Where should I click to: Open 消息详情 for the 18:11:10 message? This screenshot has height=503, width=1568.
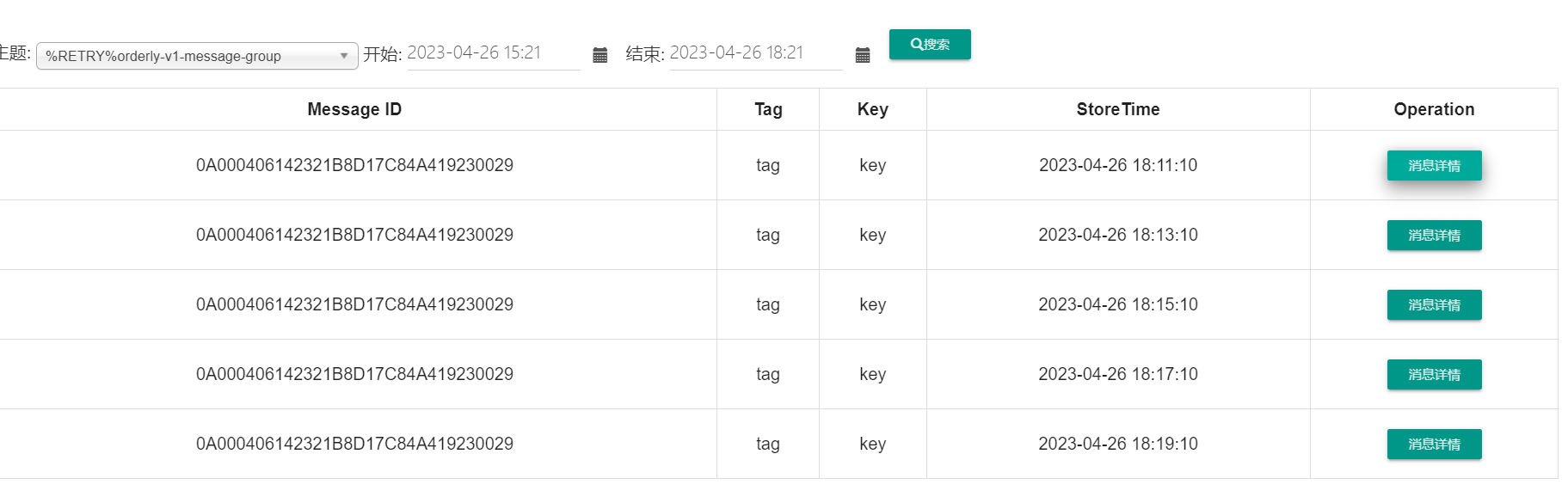point(1433,165)
